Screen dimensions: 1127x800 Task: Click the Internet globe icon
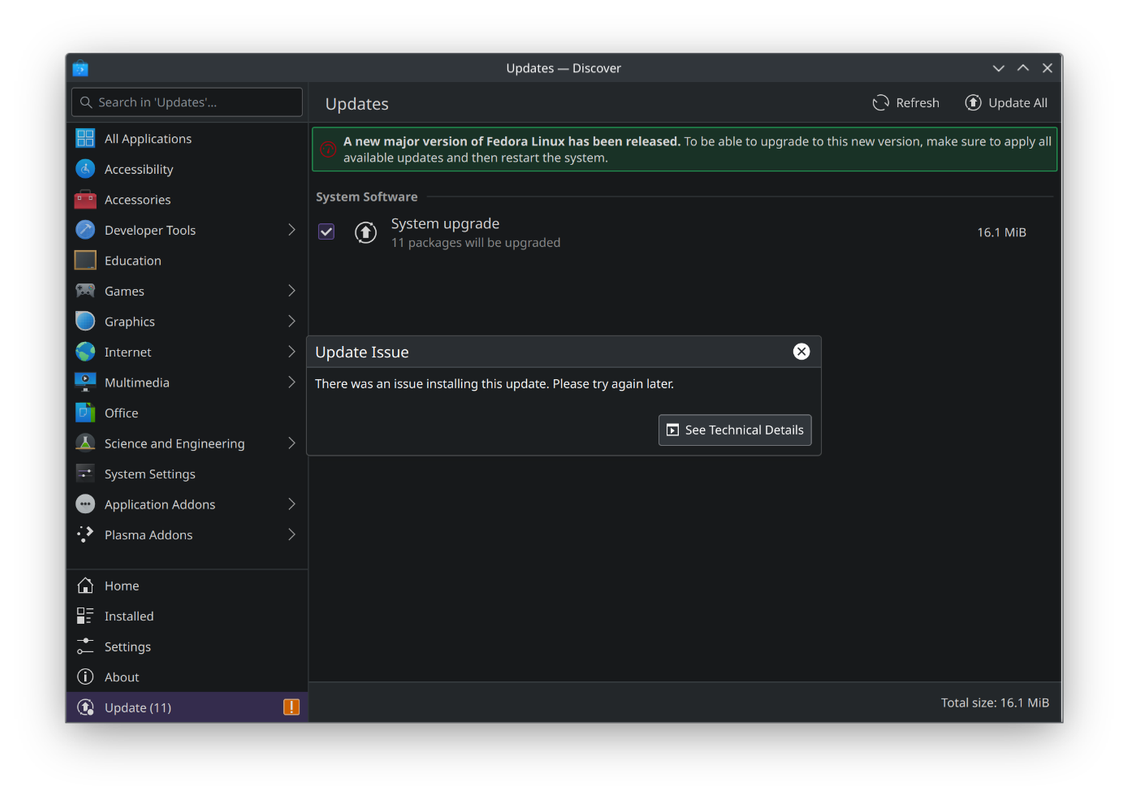coord(85,351)
